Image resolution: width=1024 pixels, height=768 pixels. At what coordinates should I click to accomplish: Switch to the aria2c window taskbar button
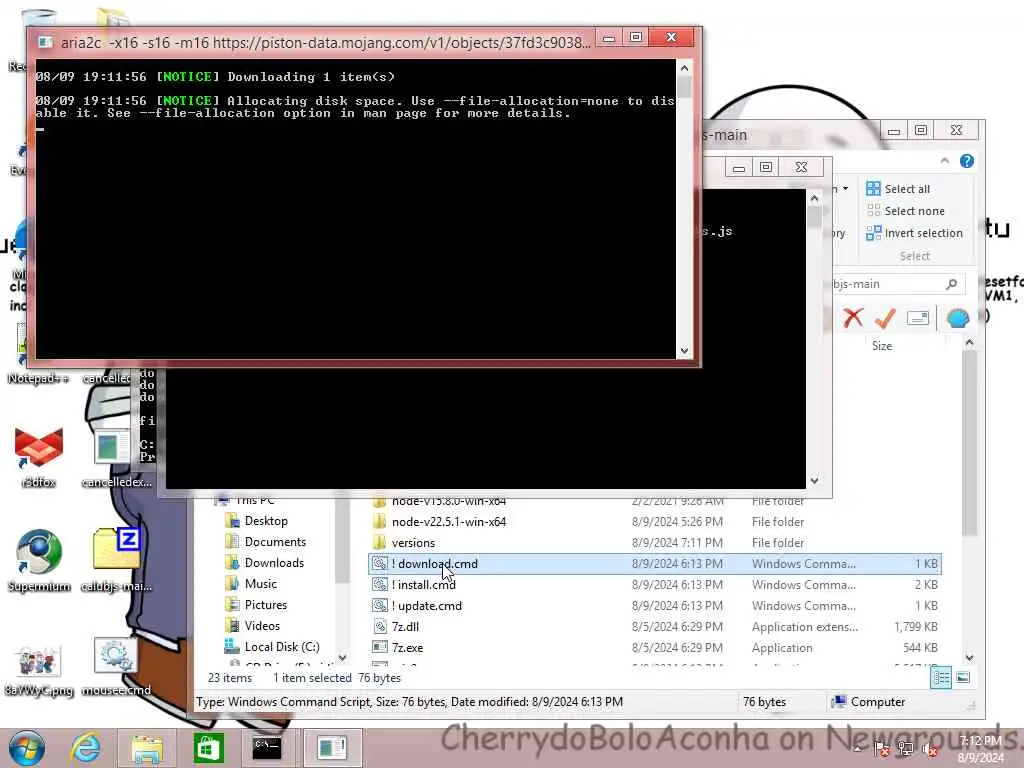point(332,748)
